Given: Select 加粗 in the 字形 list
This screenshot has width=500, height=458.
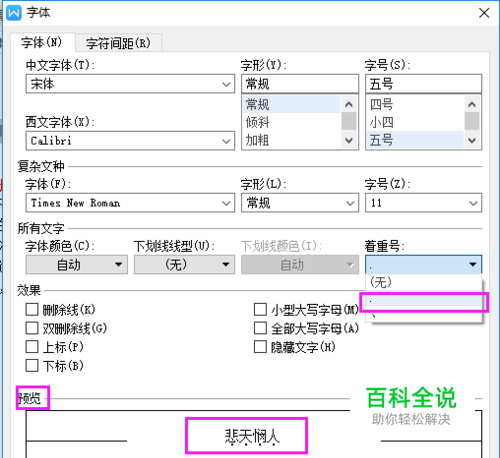Looking at the screenshot, I should coord(292,140).
